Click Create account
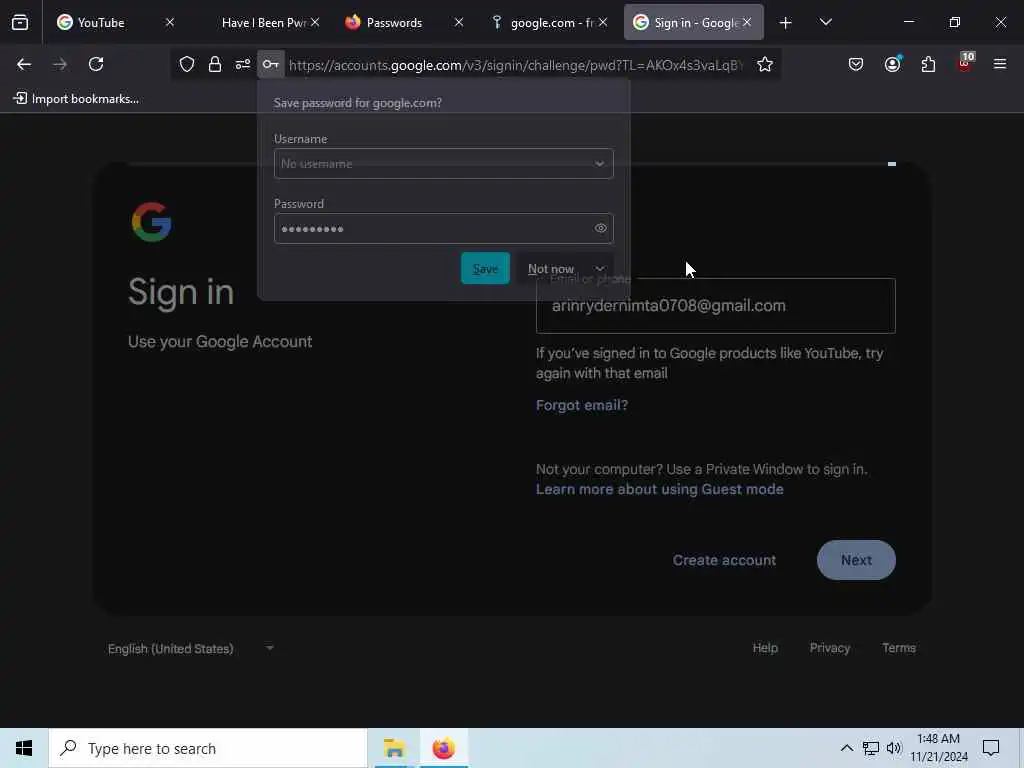The height and width of the screenshot is (768, 1024). click(x=724, y=560)
